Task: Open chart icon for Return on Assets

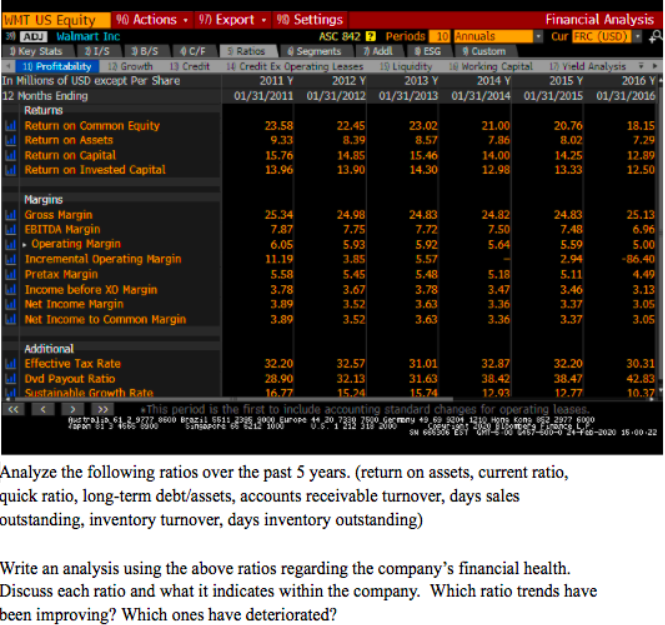Action: tap(10, 140)
